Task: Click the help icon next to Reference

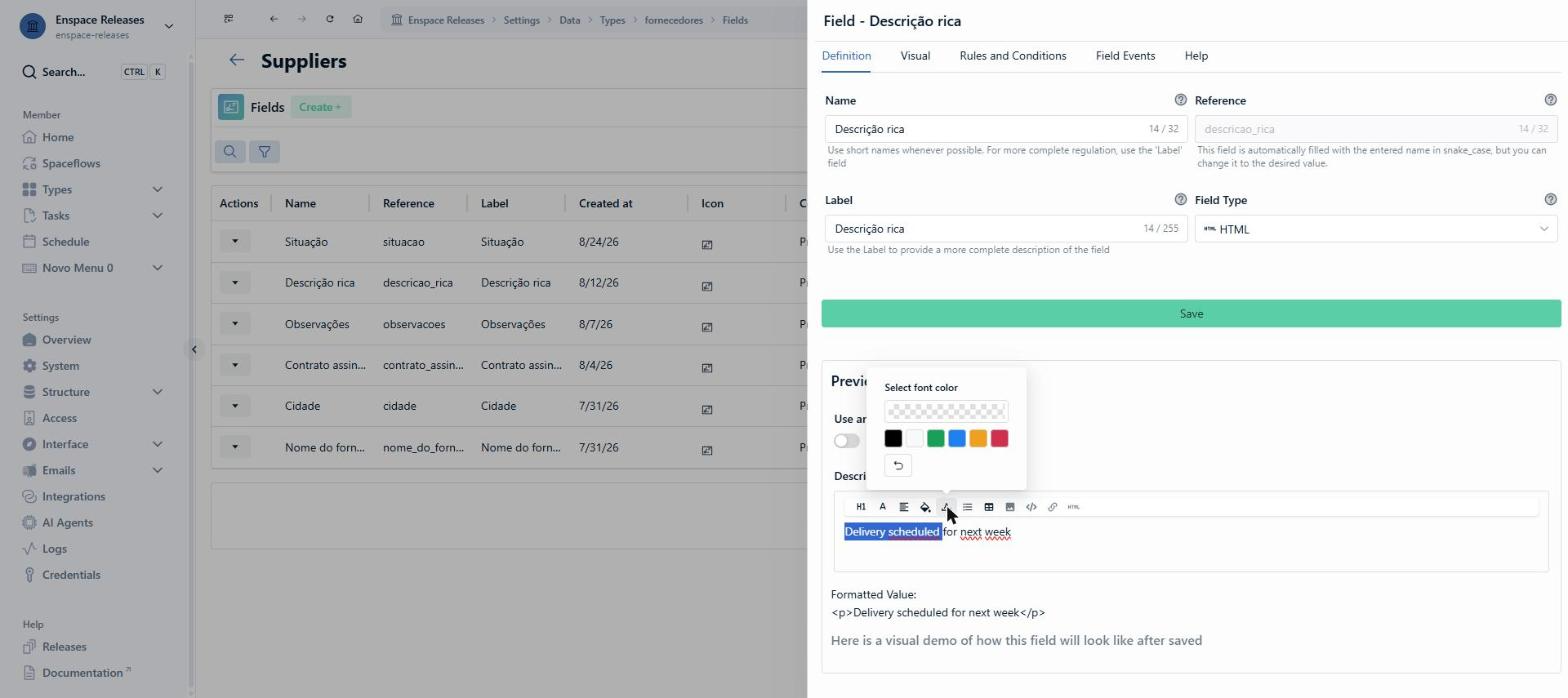Action: tap(1551, 100)
